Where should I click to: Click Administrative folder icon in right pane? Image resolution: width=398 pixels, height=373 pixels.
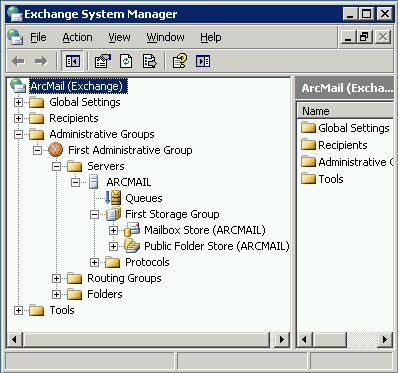coord(308,162)
